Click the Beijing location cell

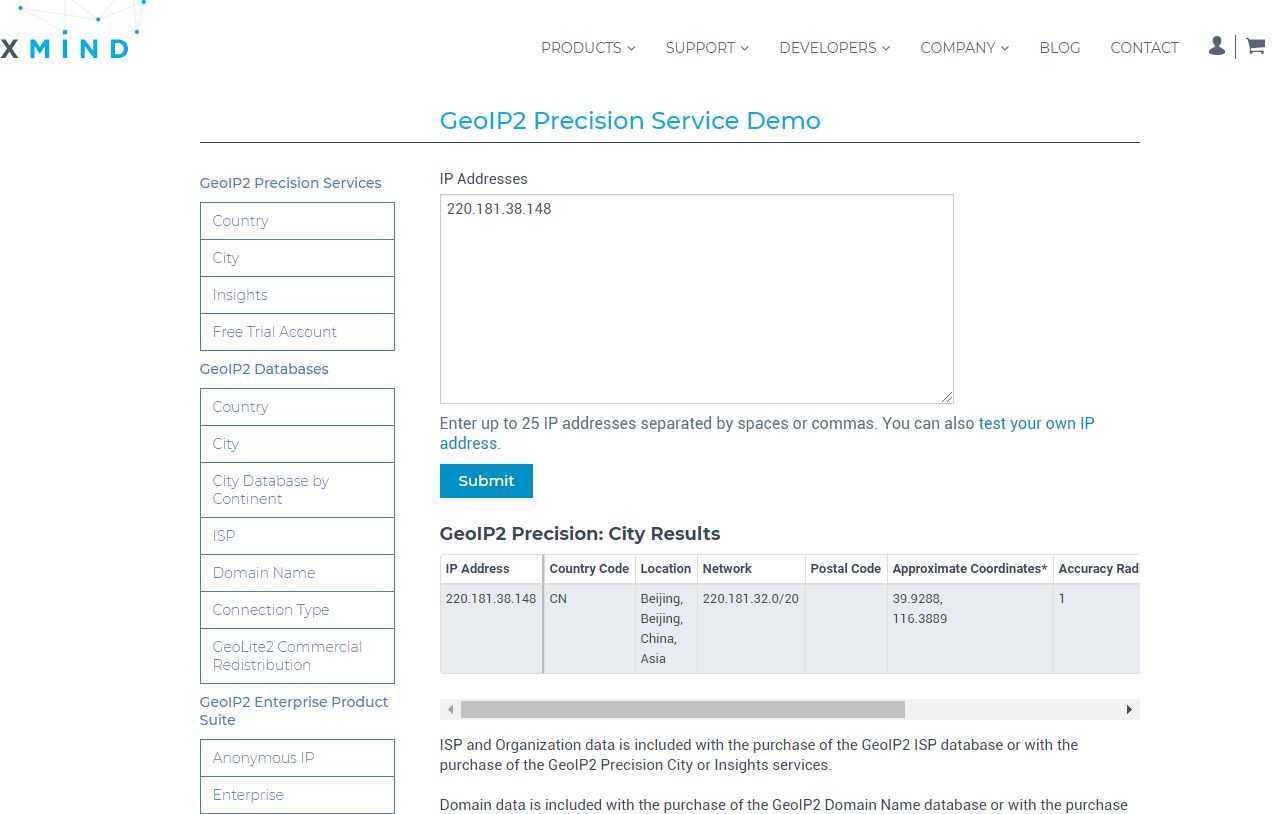pyautogui.click(x=666, y=629)
